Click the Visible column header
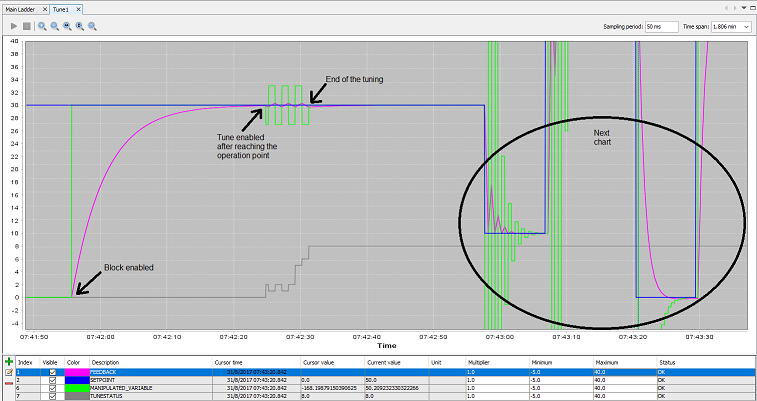 point(53,362)
